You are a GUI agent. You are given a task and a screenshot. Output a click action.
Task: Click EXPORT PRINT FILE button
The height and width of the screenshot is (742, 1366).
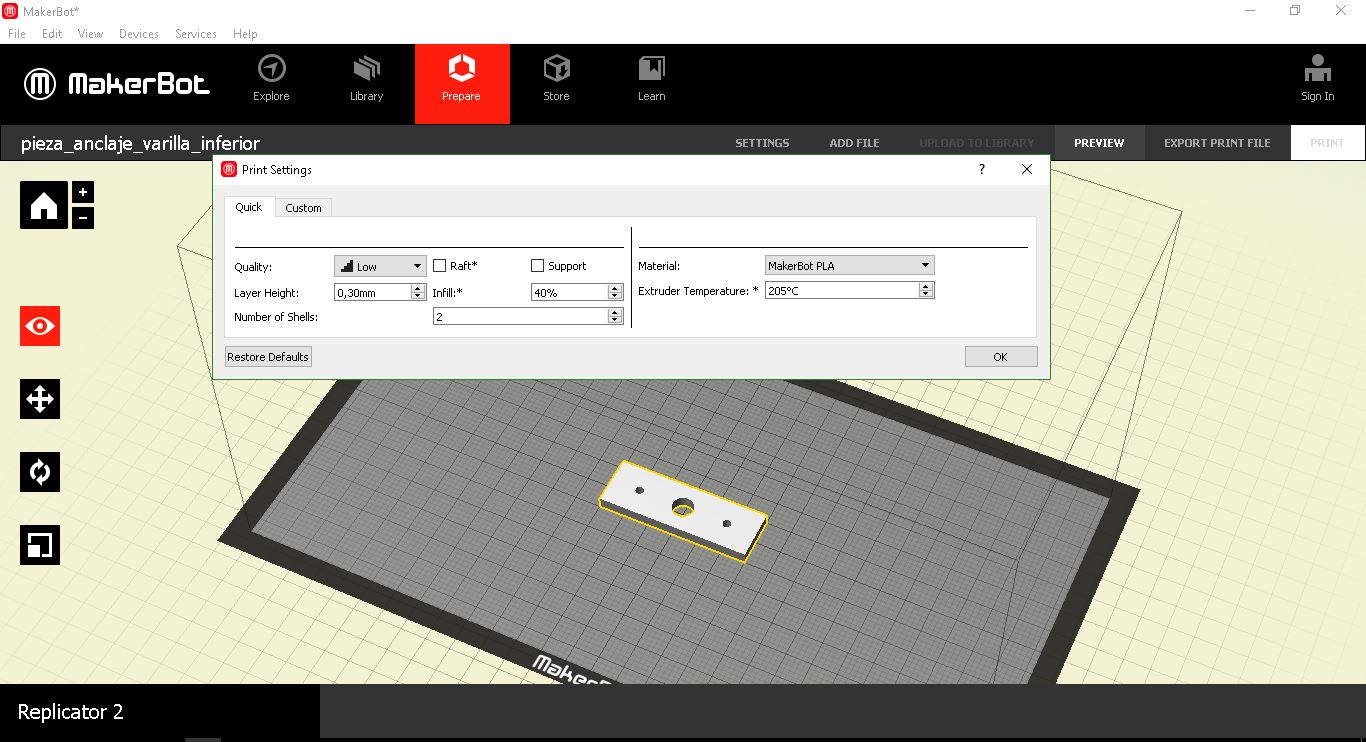coord(1217,143)
